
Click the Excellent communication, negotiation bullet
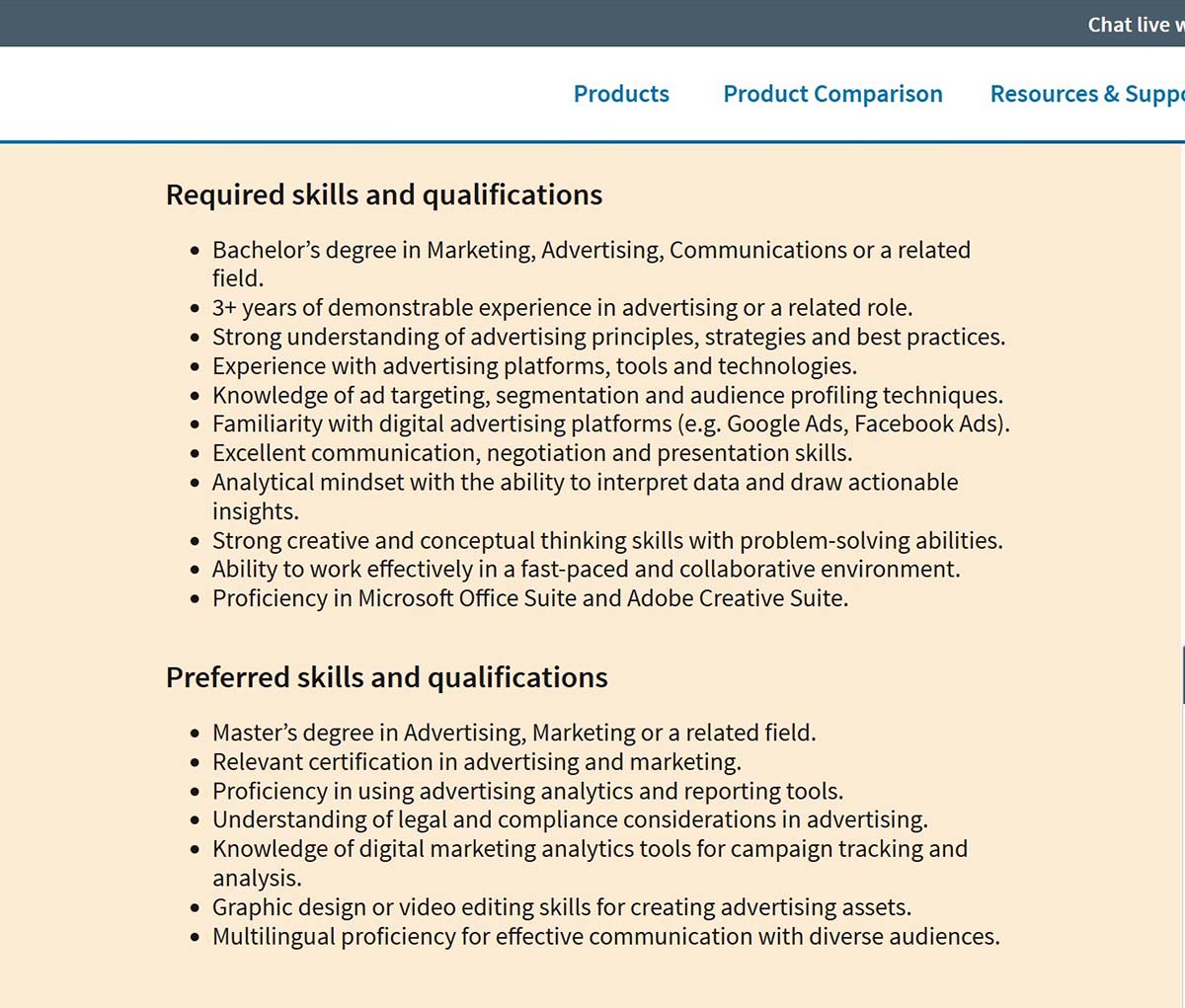point(532,453)
